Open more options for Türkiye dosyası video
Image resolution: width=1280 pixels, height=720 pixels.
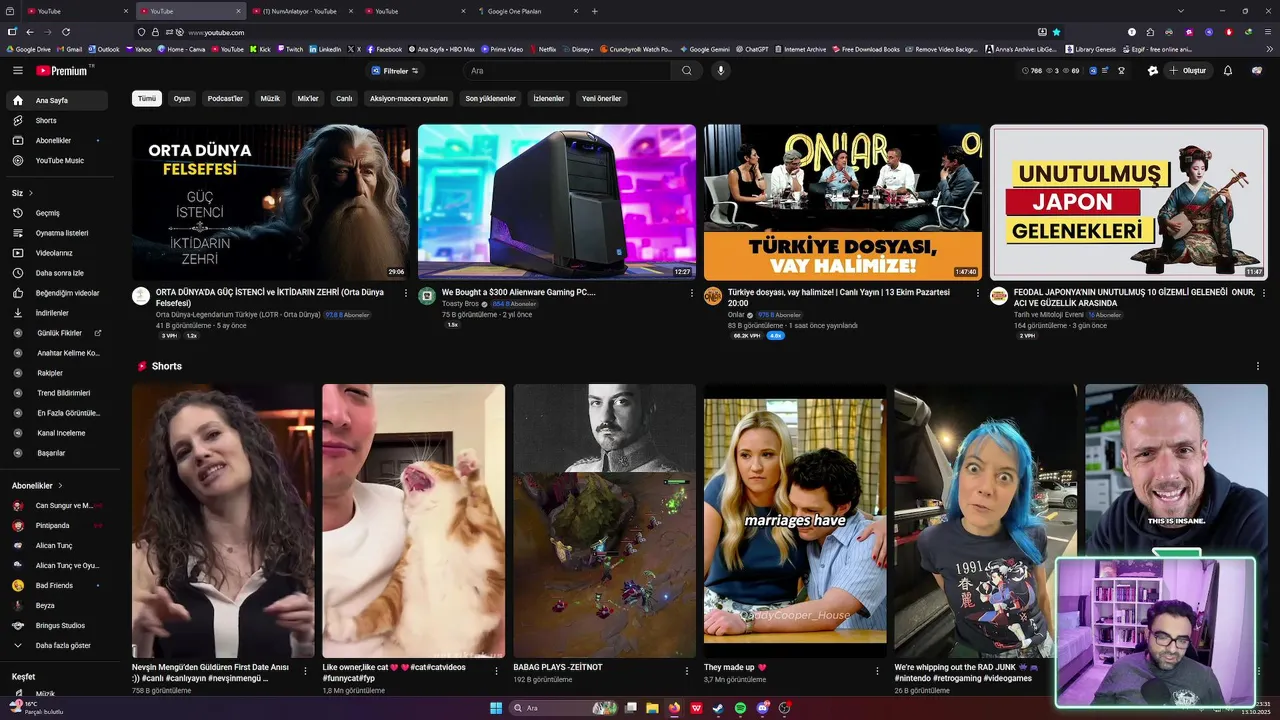coord(978,293)
